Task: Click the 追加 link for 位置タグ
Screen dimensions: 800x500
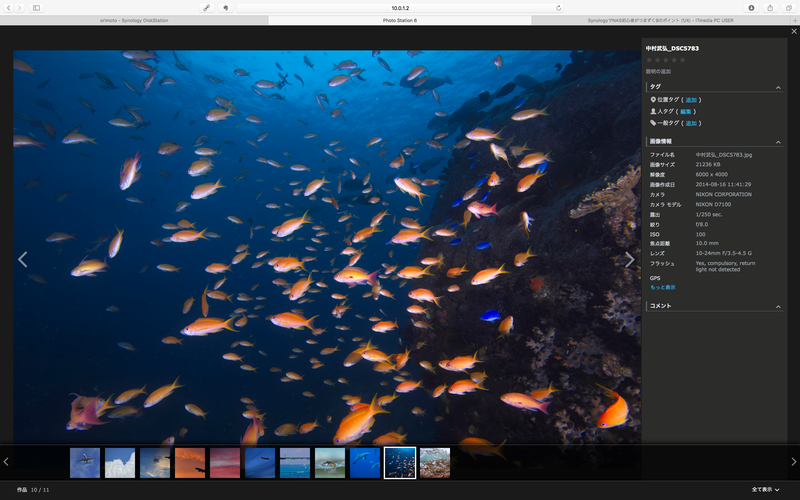Action: [691, 100]
